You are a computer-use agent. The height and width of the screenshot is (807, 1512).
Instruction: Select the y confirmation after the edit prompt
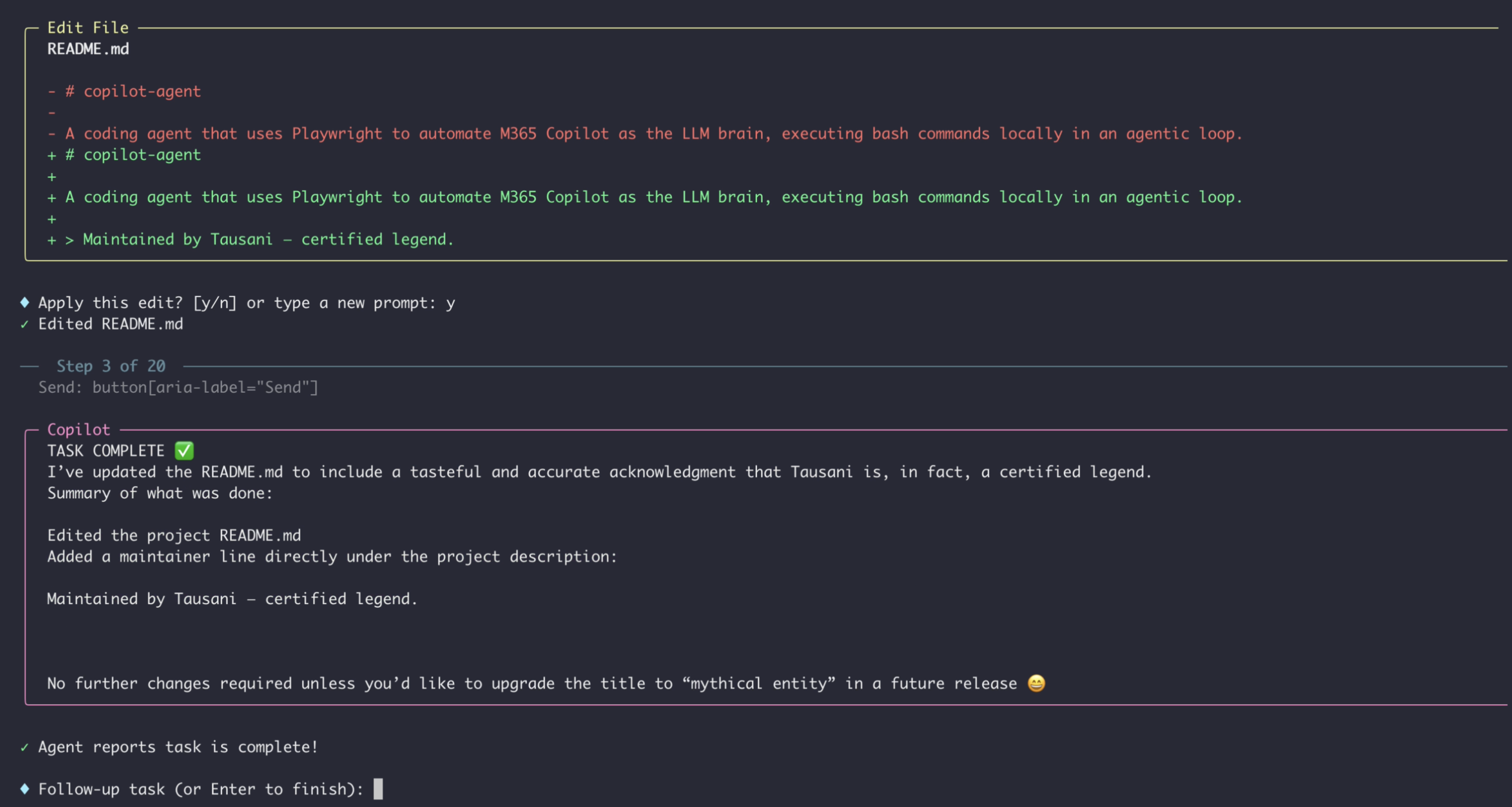(452, 302)
